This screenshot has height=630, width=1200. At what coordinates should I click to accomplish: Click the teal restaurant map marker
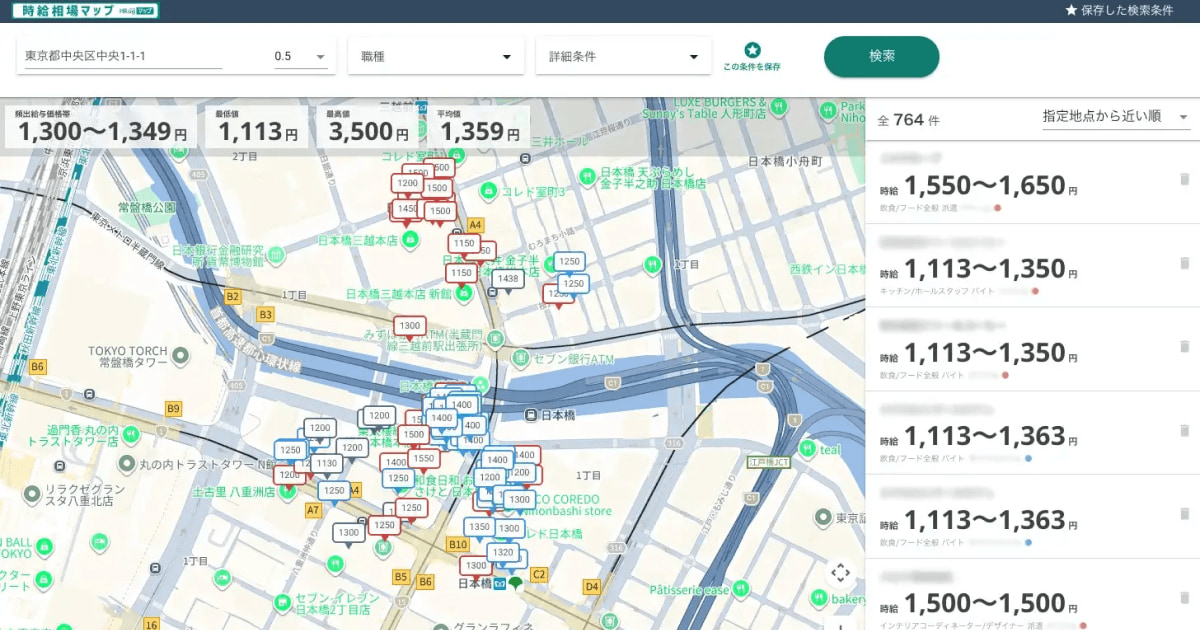coord(807,448)
